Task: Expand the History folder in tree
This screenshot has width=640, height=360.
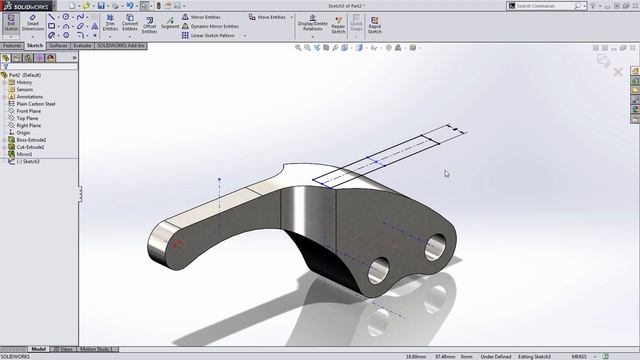Action: [4, 82]
